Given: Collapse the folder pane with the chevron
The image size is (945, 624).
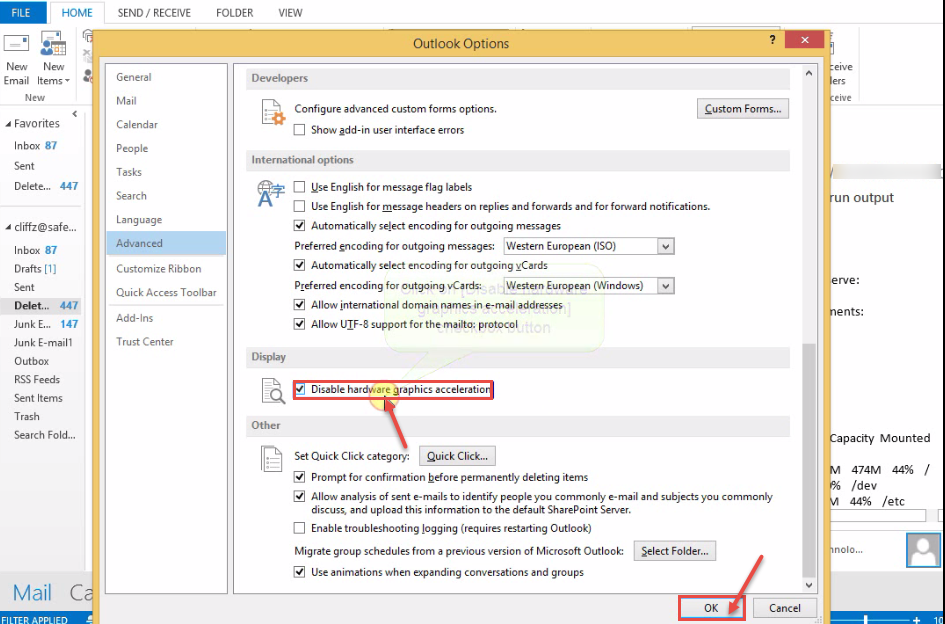Looking at the screenshot, I should tap(75, 114).
